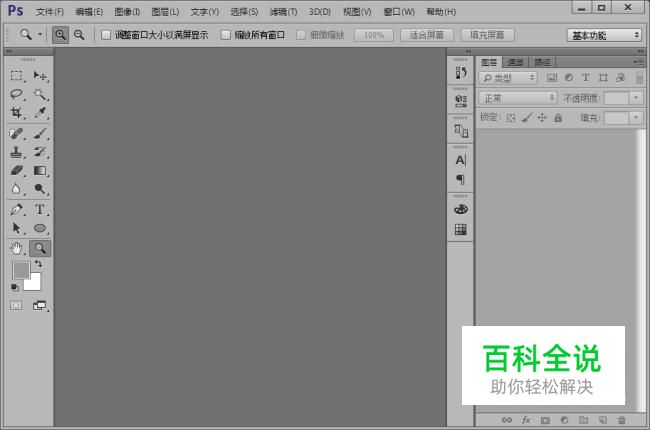Click the 填充屏幕 button
This screenshot has height=430, width=650.
pyautogui.click(x=488, y=35)
